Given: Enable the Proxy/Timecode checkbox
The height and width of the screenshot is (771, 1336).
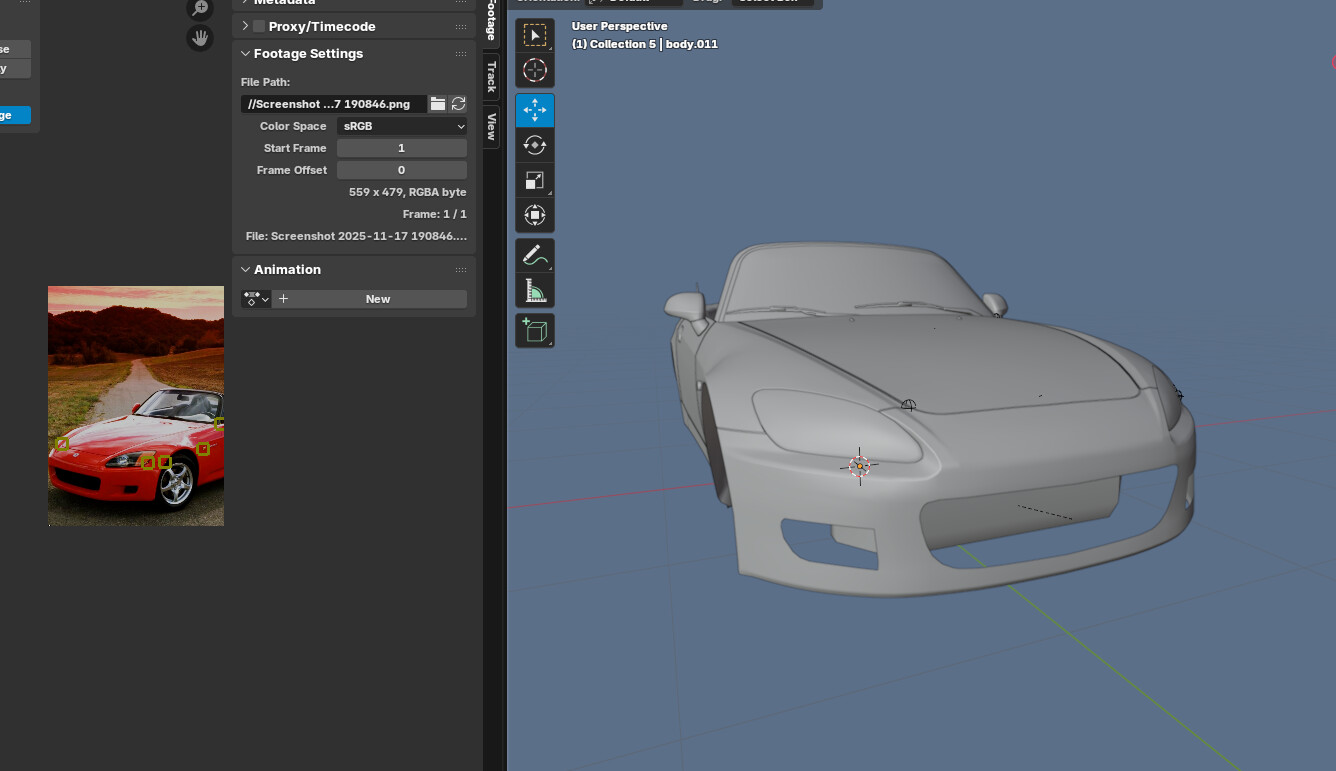Looking at the screenshot, I should coord(259,26).
